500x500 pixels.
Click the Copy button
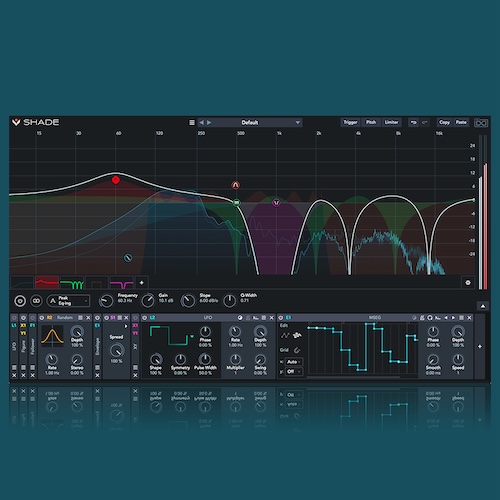pos(444,122)
